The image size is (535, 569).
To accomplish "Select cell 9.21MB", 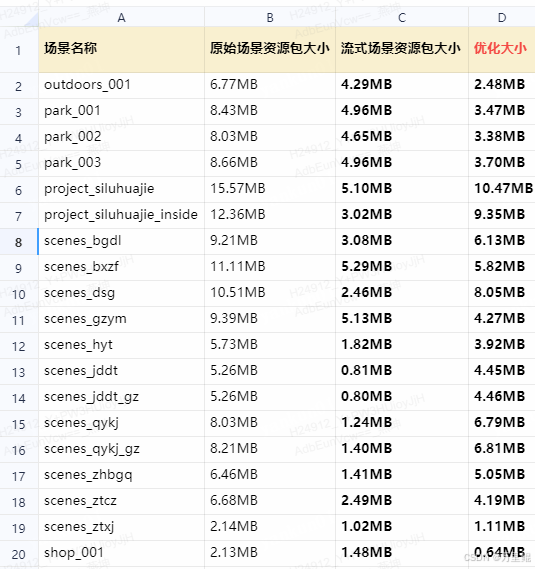I will 270,241.
